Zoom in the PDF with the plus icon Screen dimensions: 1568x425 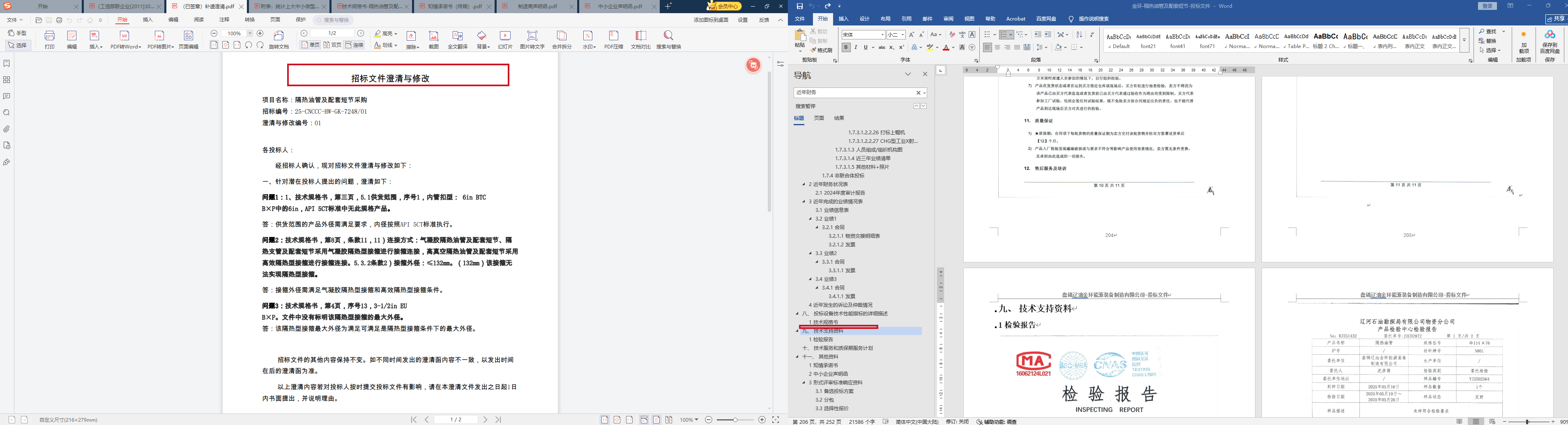(260, 34)
